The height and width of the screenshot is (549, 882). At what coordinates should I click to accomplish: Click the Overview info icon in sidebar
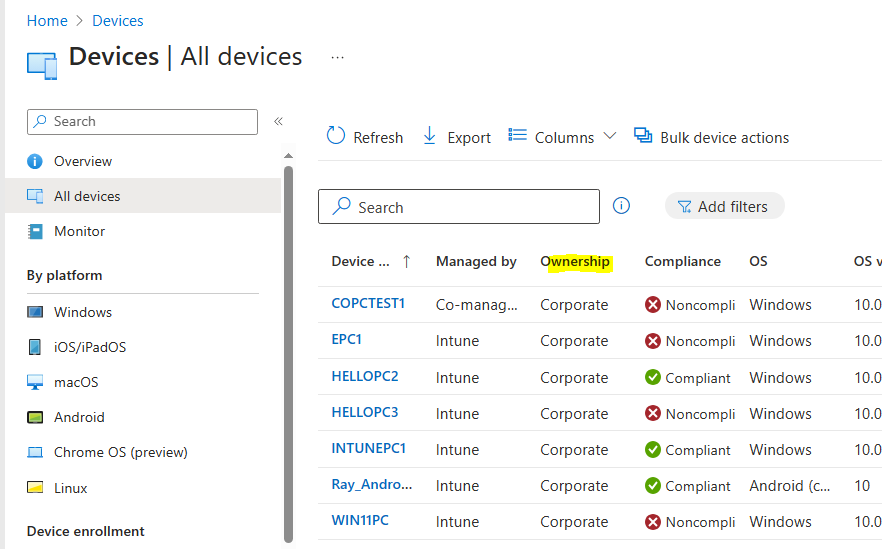[x=35, y=161]
